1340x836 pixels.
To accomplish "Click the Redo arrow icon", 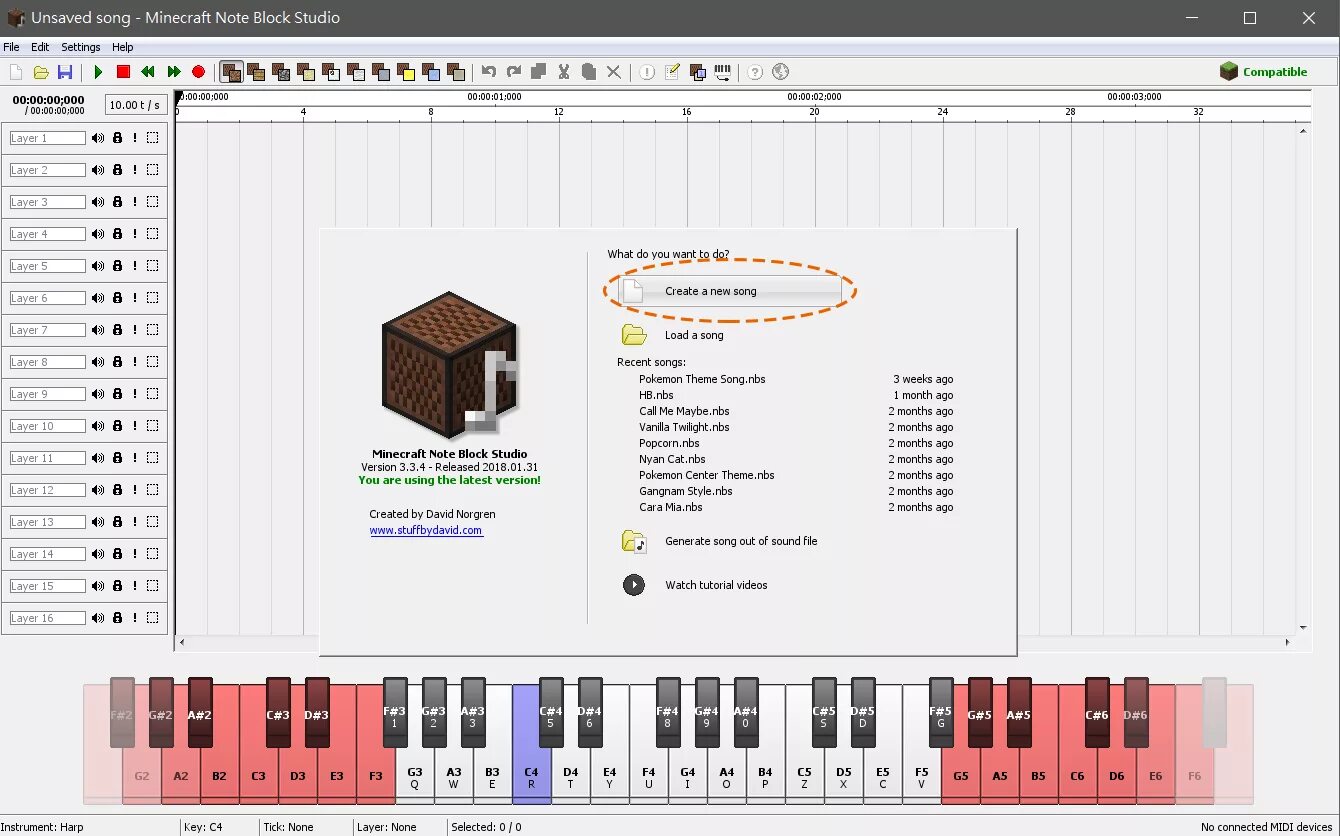I will 514,72.
